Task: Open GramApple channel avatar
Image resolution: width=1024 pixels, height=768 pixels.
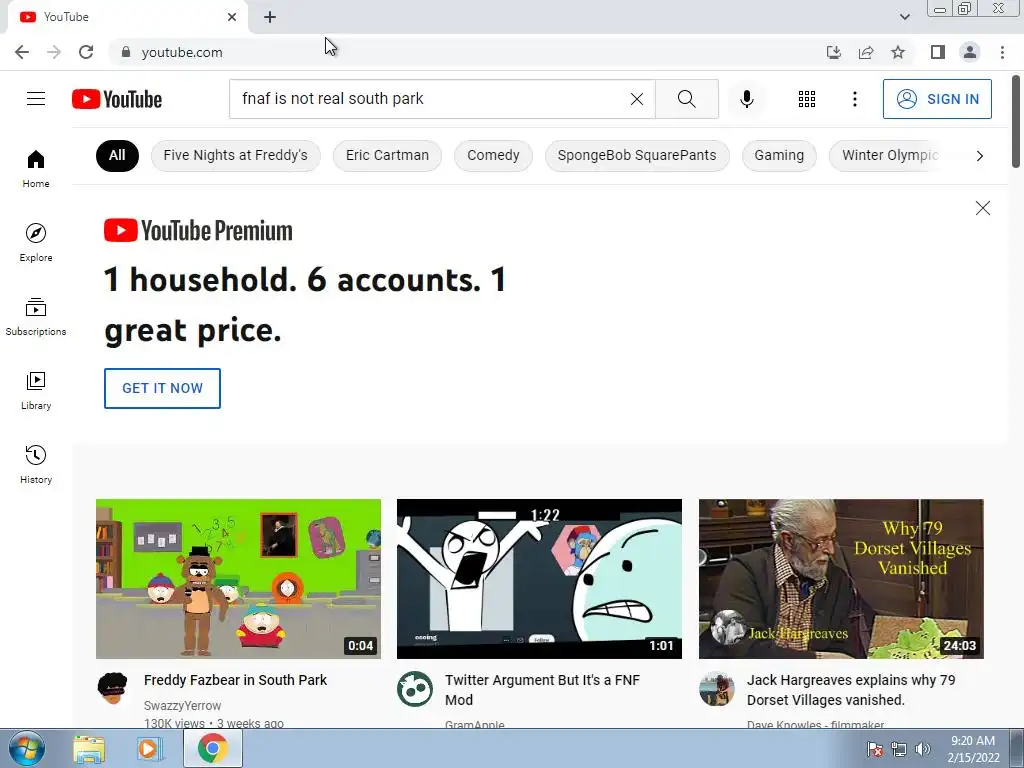Action: pyautogui.click(x=415, y=688)
